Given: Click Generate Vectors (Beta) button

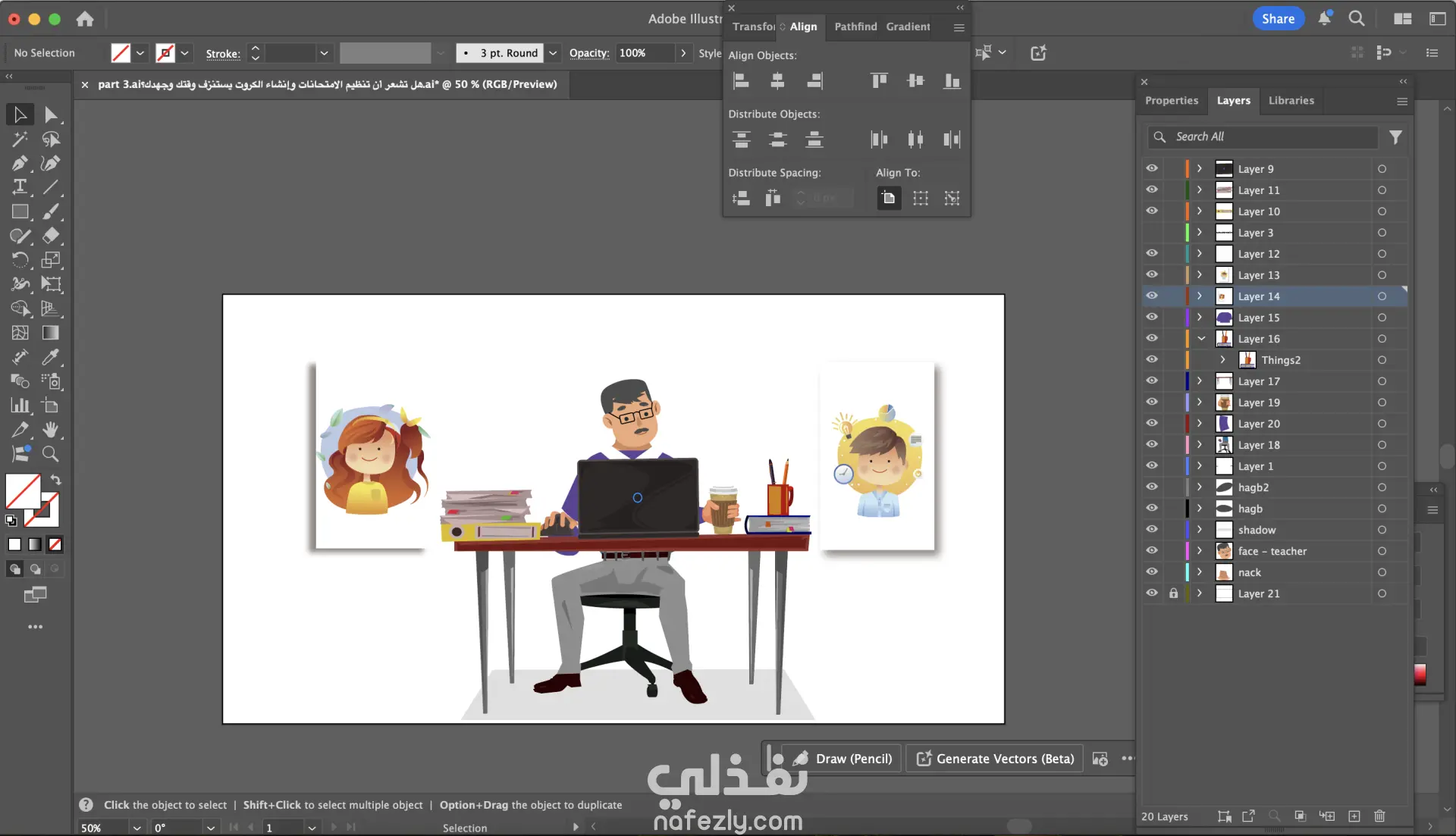Looking at the screenshot, I should pos(995,759).
